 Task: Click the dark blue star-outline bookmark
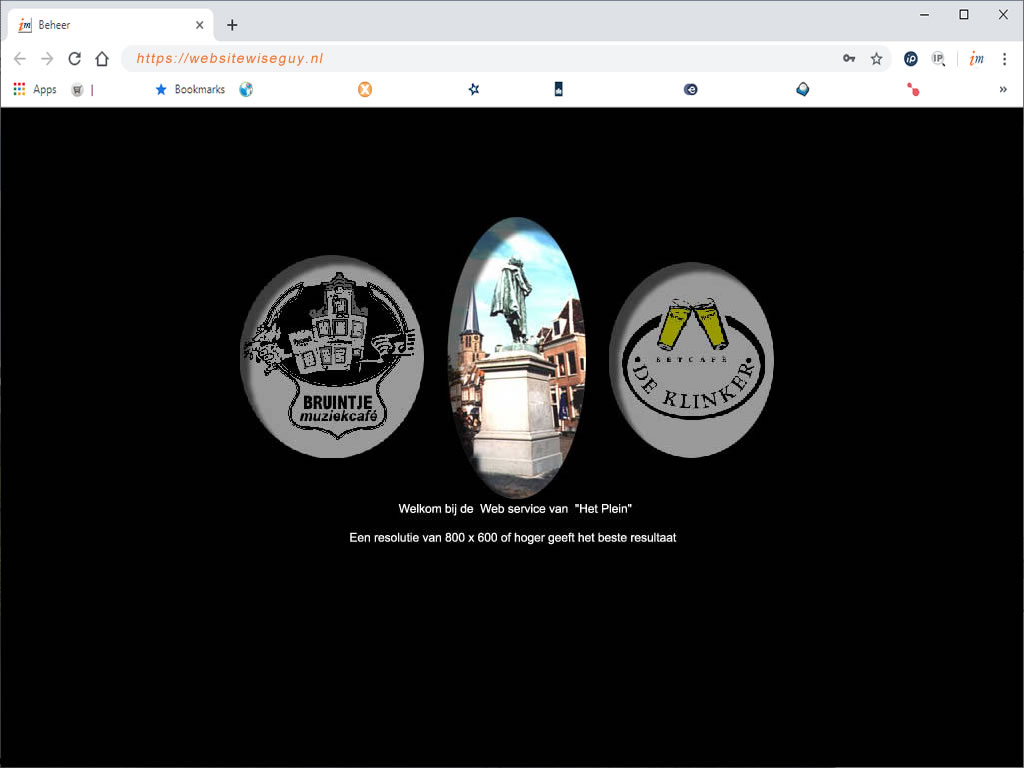pyautogui.click(x=474, y=89)
